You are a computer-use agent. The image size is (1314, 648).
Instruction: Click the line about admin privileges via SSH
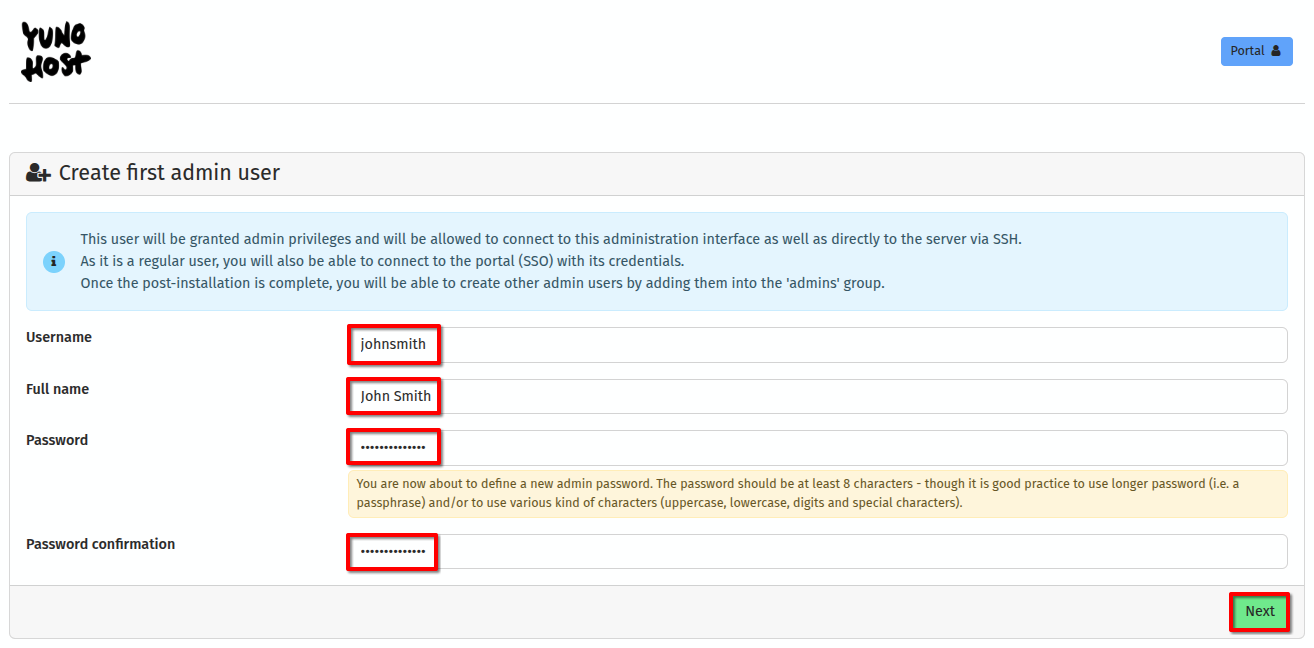(x=551, y=239)
